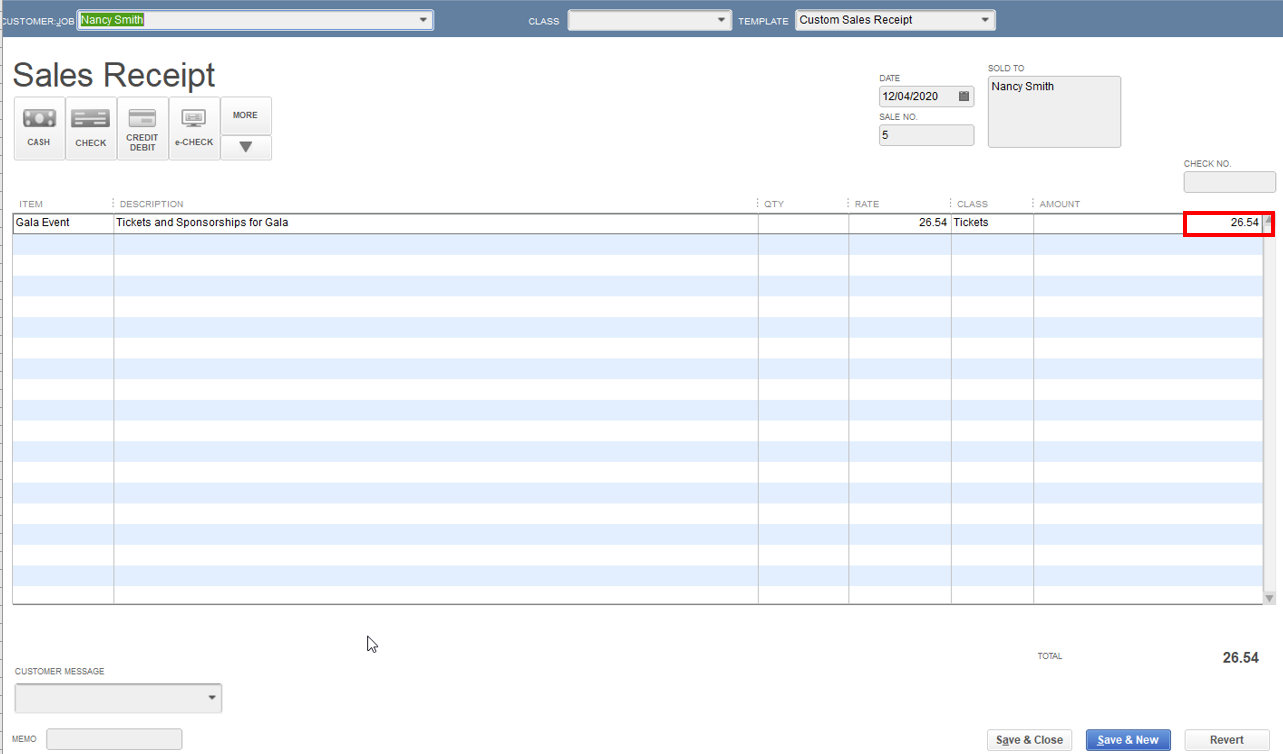Expand the arrow below MORE button
The width and height of the screenshot is (1283, 754).
pyautogui.click(x=245, y=147)
